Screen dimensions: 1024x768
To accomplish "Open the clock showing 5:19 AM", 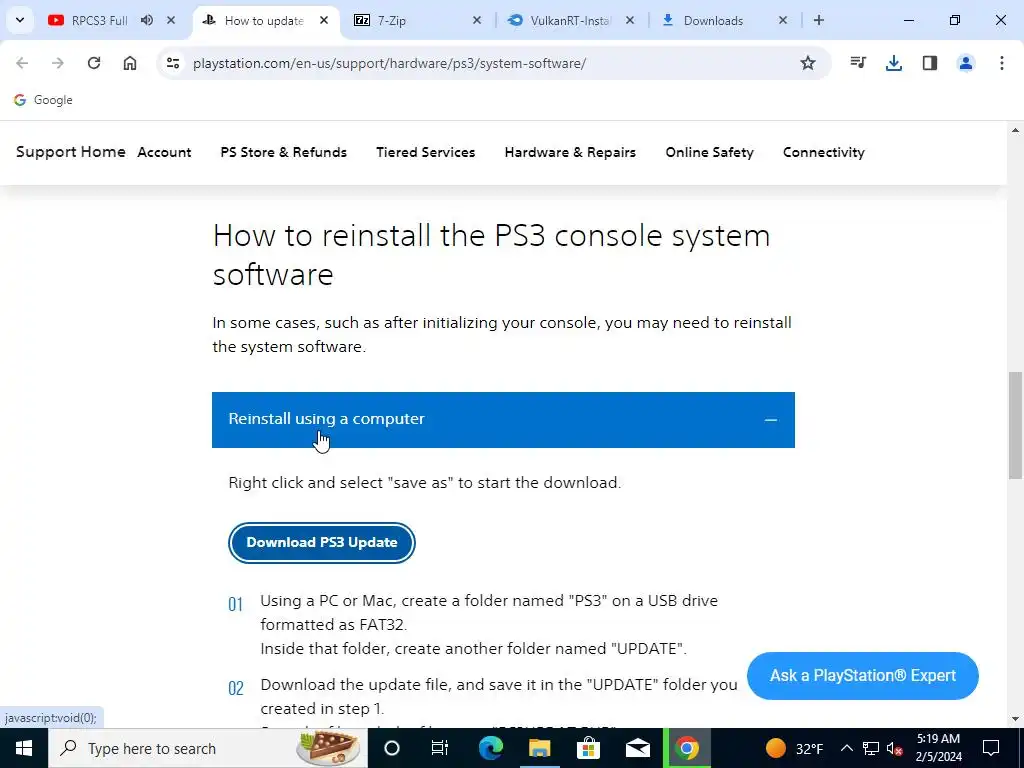I will [x=938, y=748].
